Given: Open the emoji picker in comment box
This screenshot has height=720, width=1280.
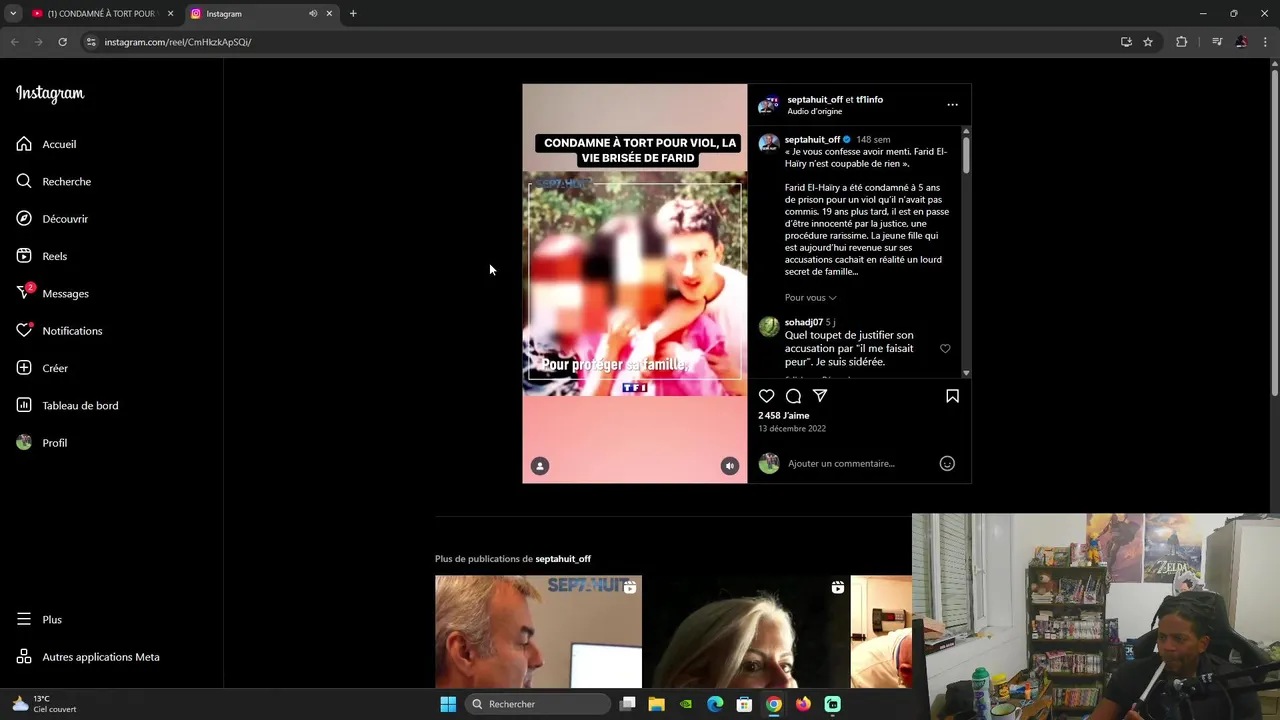Looking at the screenshot, I should click(947, 463).
